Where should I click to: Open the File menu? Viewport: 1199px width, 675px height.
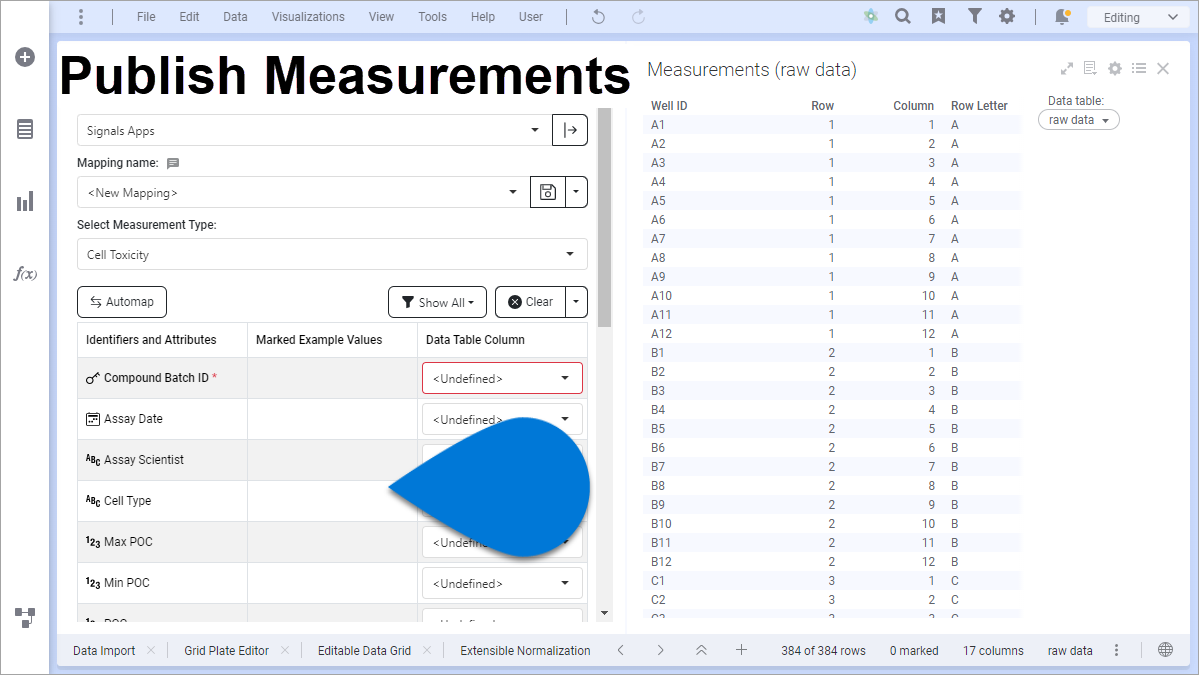pos(146,17)
